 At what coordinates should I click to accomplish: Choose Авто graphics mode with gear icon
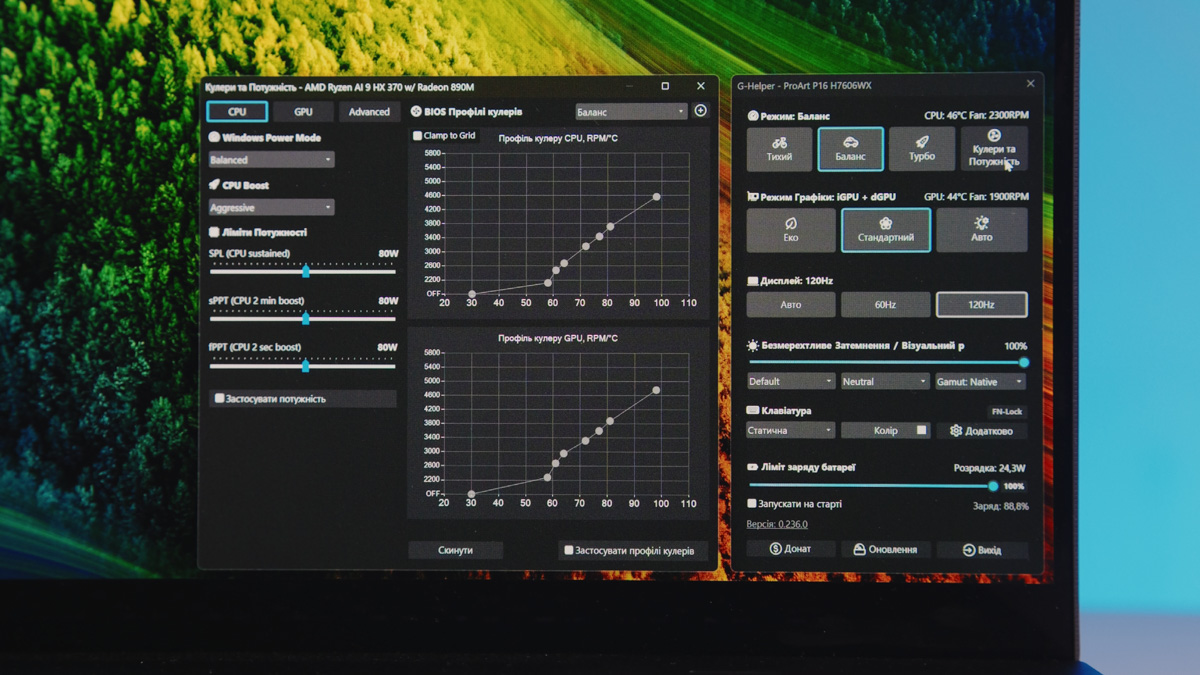[x=981, y=230]
